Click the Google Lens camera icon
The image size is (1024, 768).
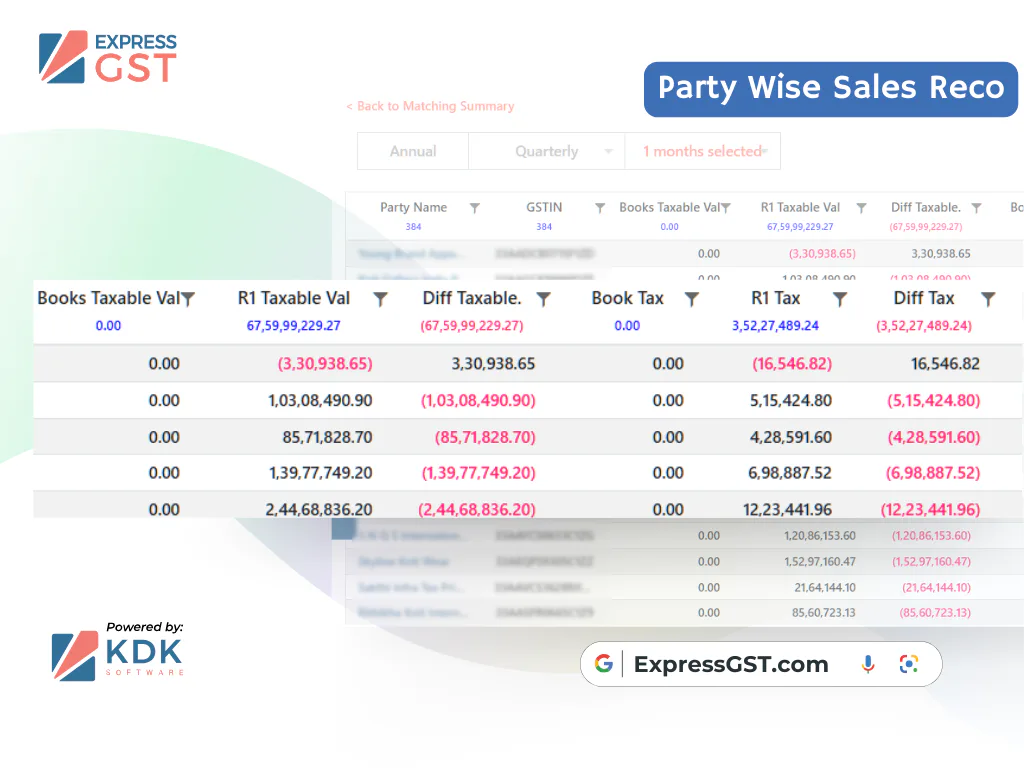[x=908, y=664]
